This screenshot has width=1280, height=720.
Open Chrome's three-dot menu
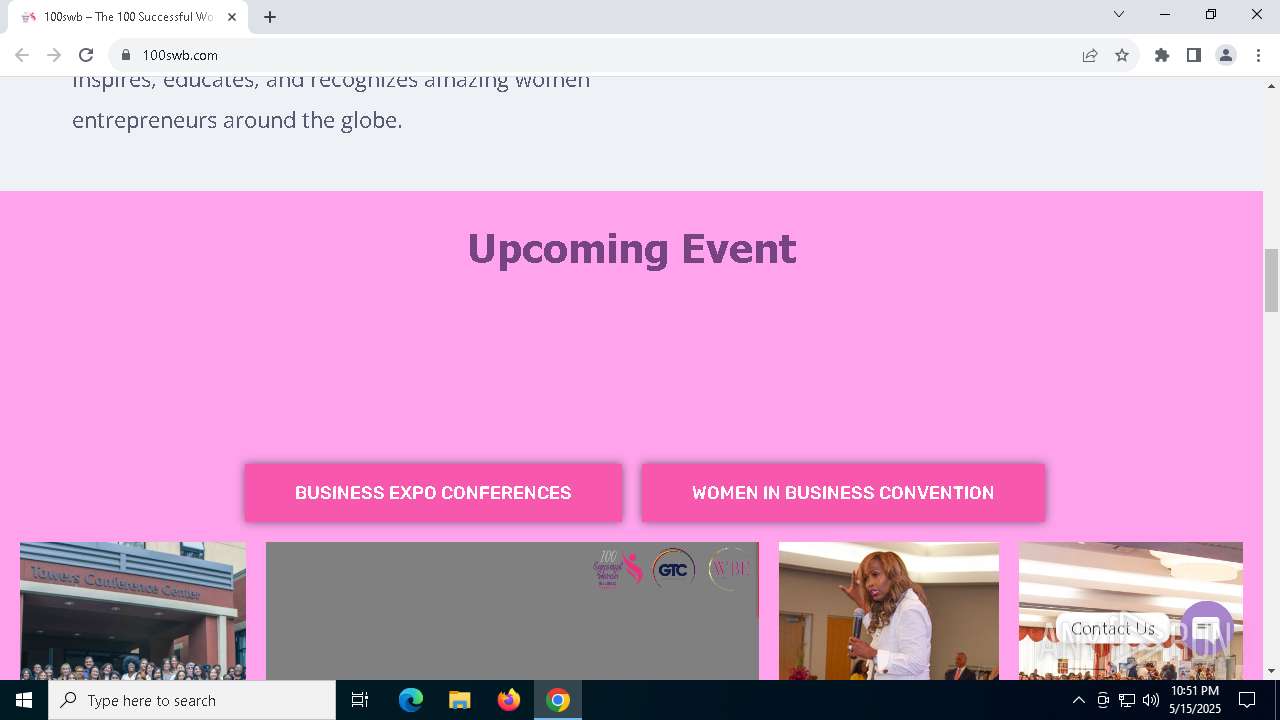[1258, 55]
